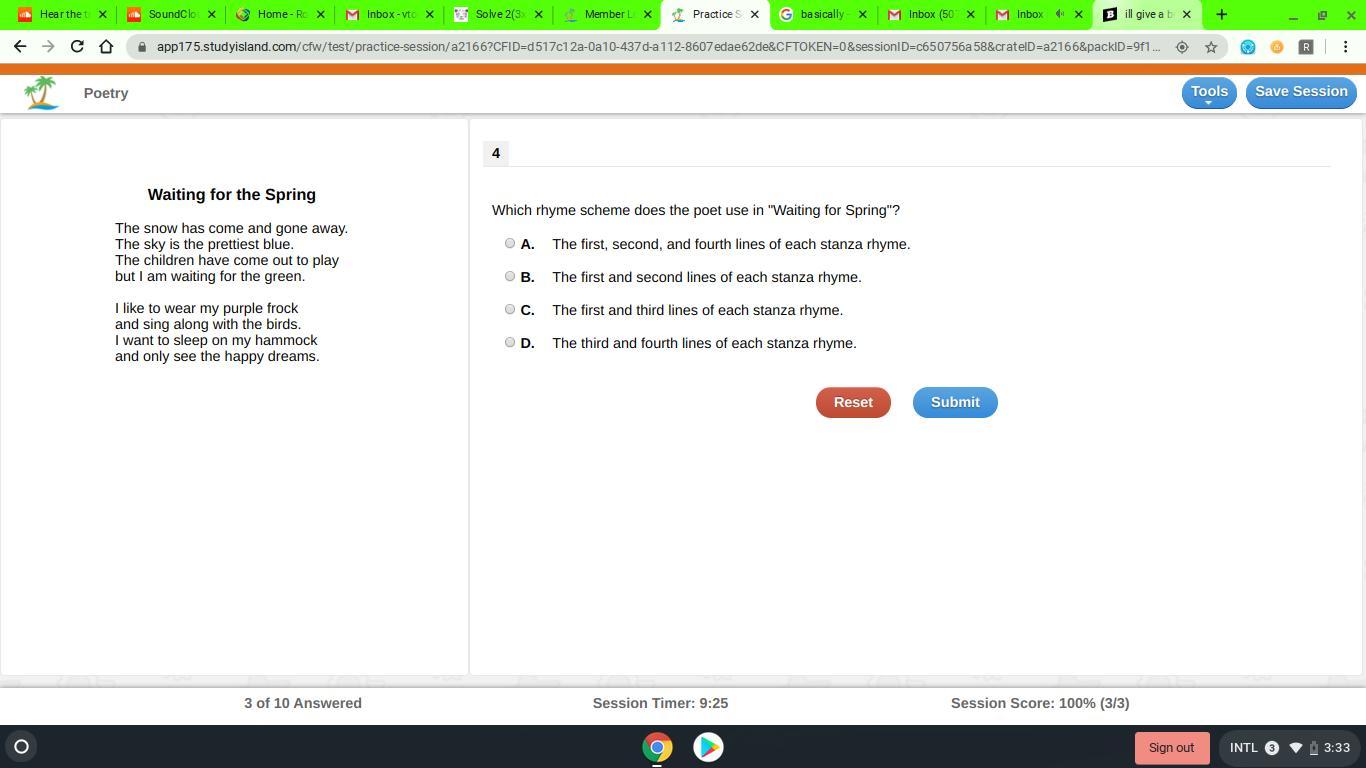1366x768 pixels.
Task: Bookmark this page with the star icon
Action: (1211, 47)
